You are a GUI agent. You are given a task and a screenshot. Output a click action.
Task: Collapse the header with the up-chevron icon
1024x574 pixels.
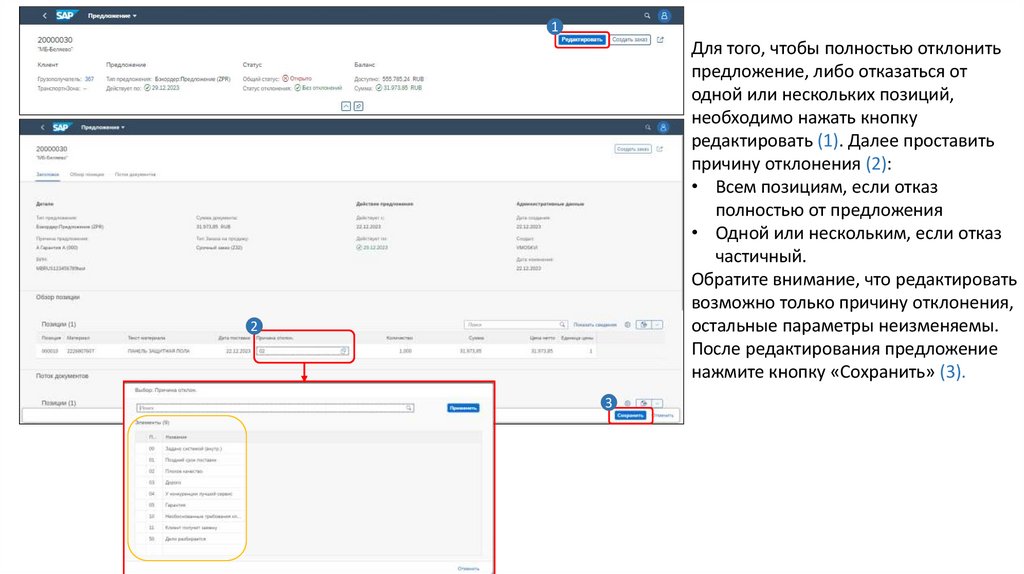point(346,106)
